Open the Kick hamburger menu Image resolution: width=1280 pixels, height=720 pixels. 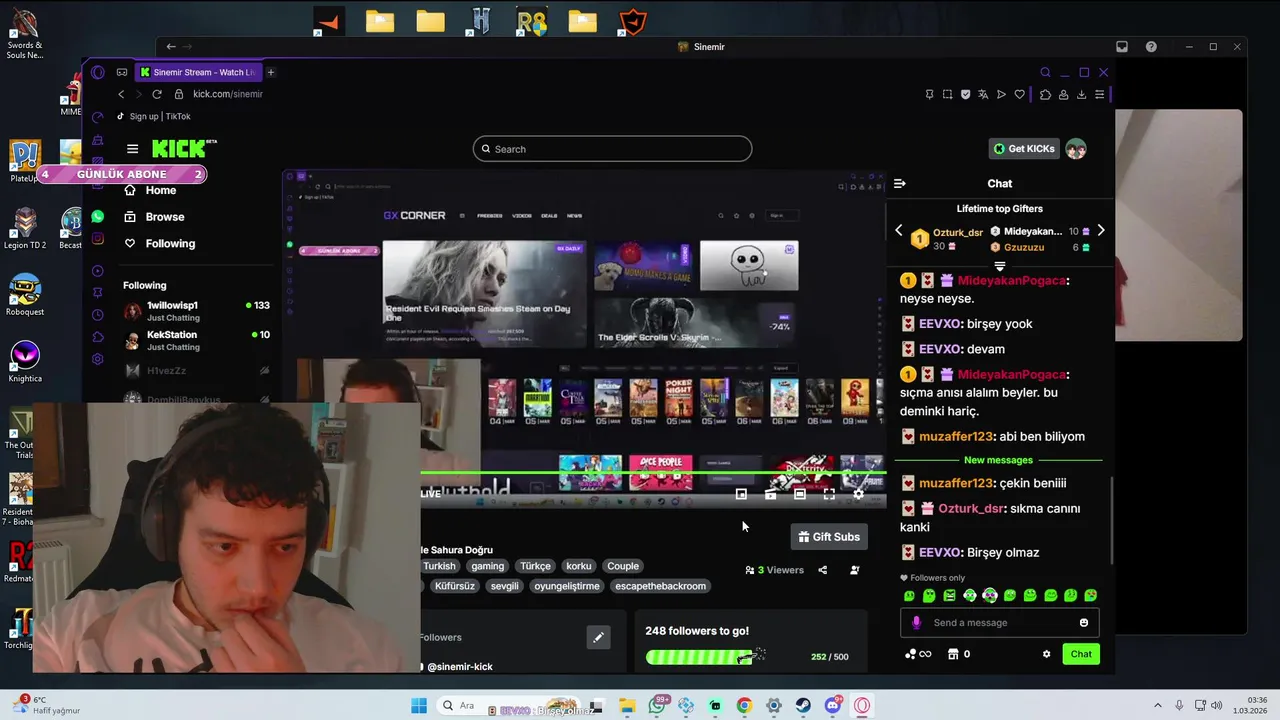[132, 149]
